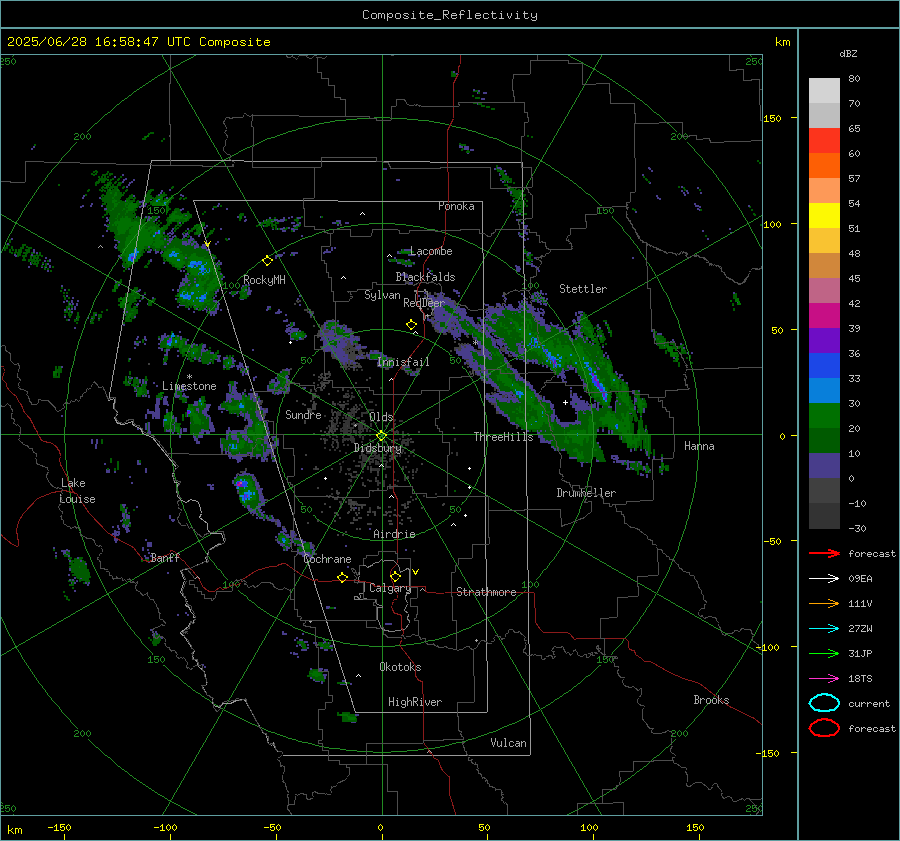This screenshot has width=900, height=841.
Task: Click the Calgary city label
Action: tap(390, 588)
